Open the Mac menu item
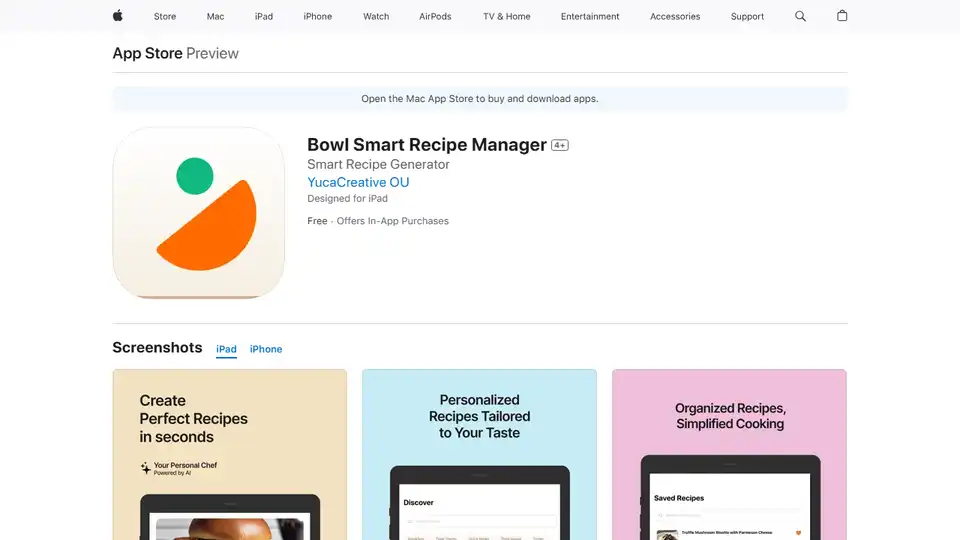The image size is (960, 540). [x=216, y=17]
